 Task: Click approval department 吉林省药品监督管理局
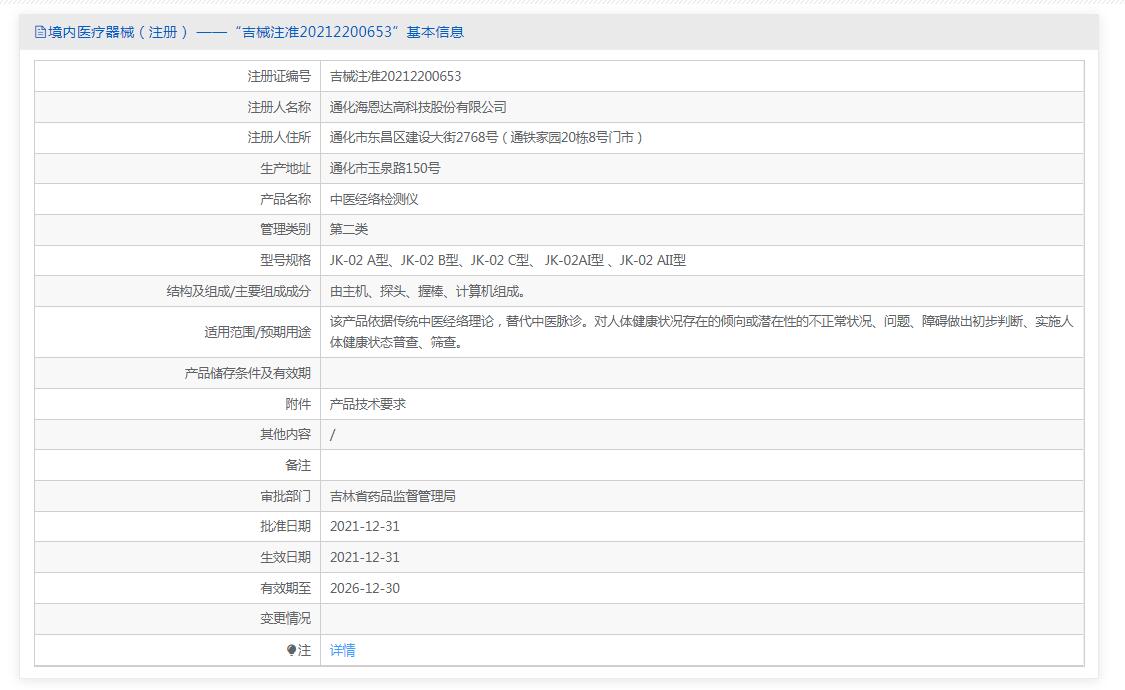(x=393, y=496)
